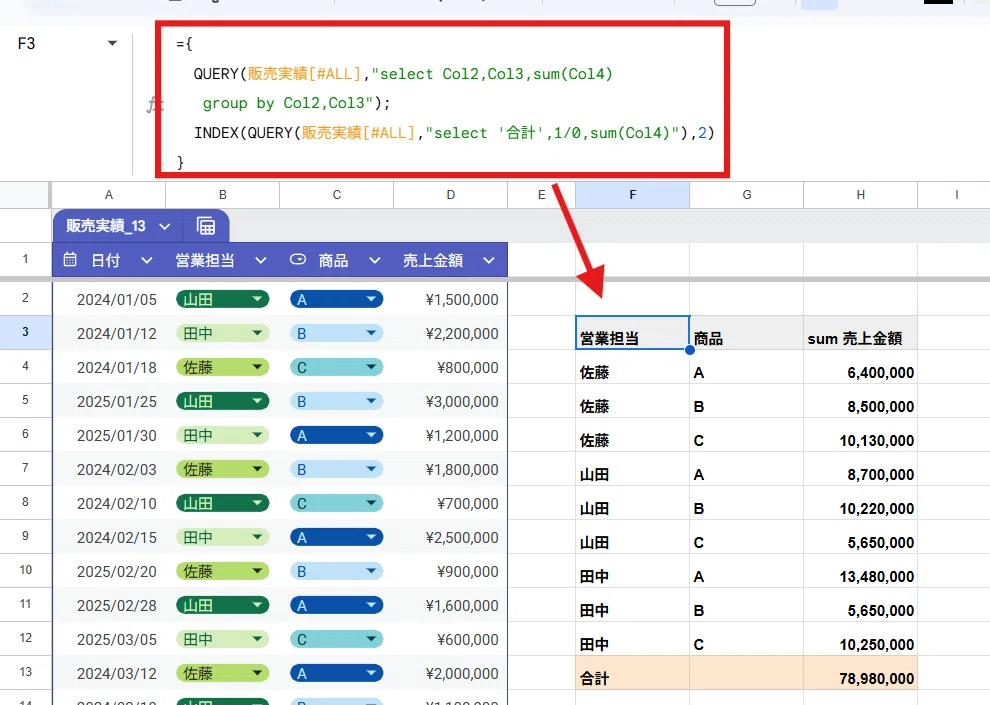Open product A chip dropdown in row 2
This screenshot has width=990, height=705.
[x=371, y=299]
